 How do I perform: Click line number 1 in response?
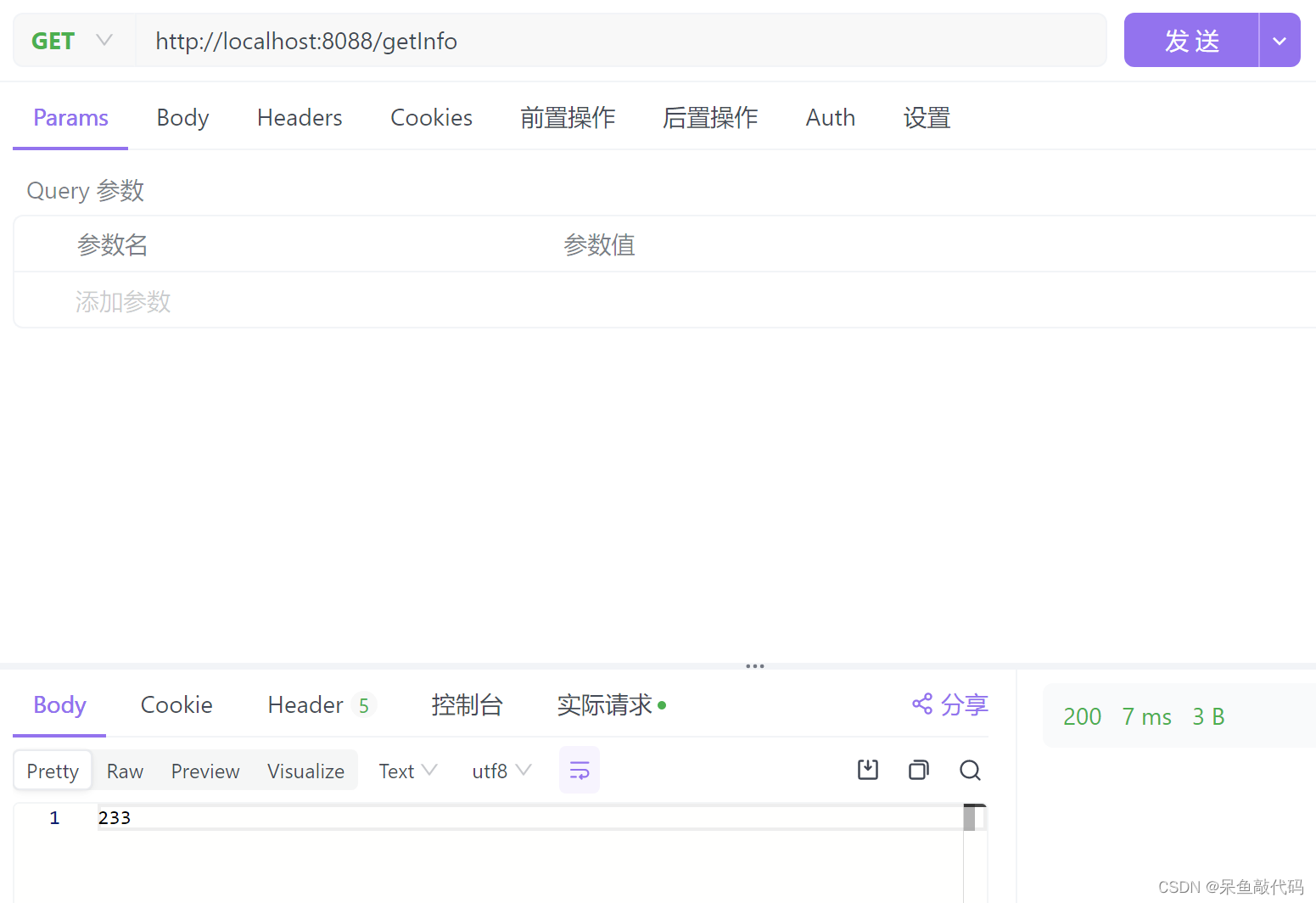(54, 817)
